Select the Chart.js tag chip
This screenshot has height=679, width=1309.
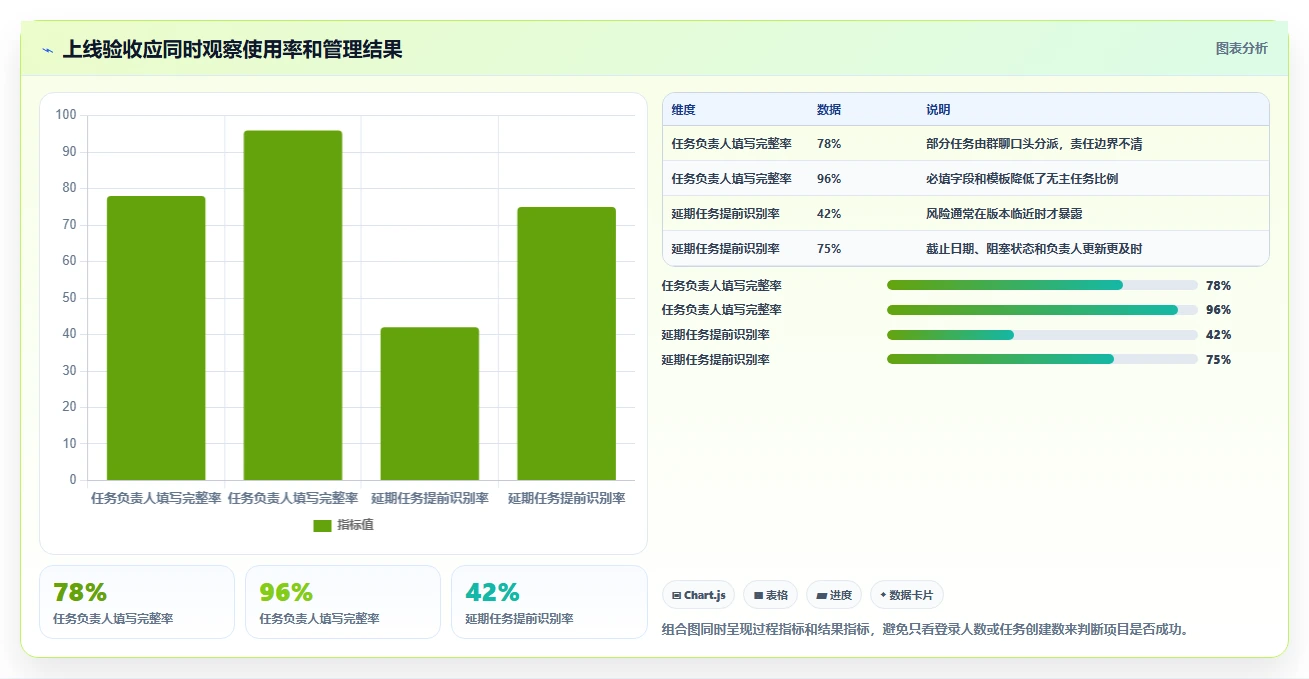[x=698, y=595]
